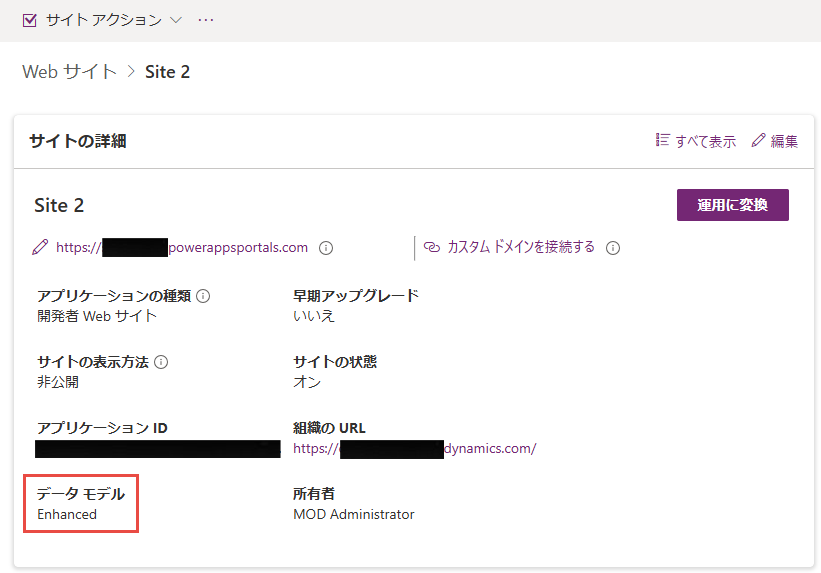821x573 pixels.
Task: Select the 開発者 Web サイト value
Action: pyautogui.click(x=97, y=316)
